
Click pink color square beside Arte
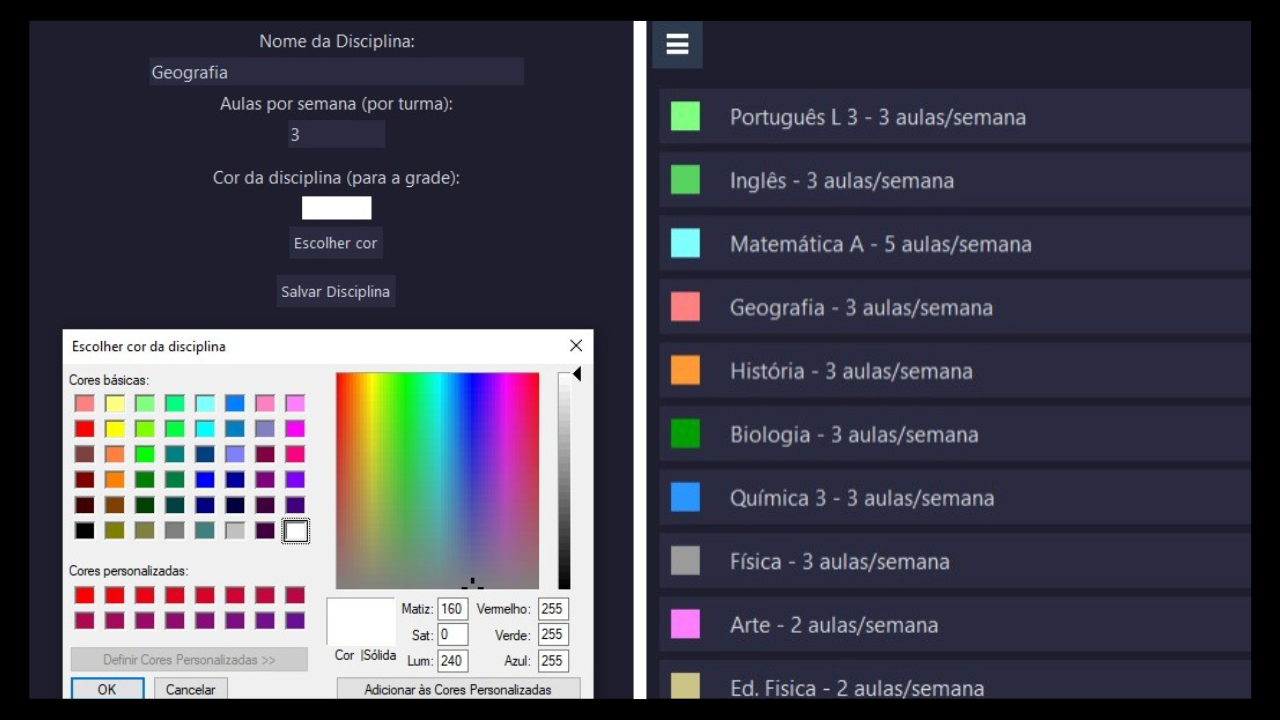pos(685,625)
